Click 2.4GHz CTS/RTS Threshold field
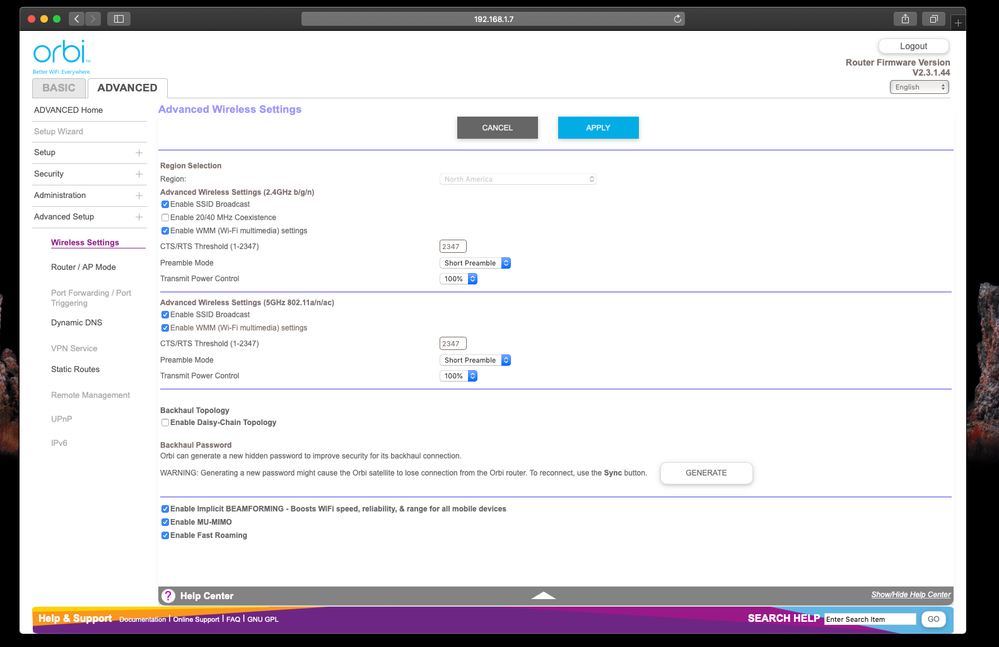 tap(453, 246)
